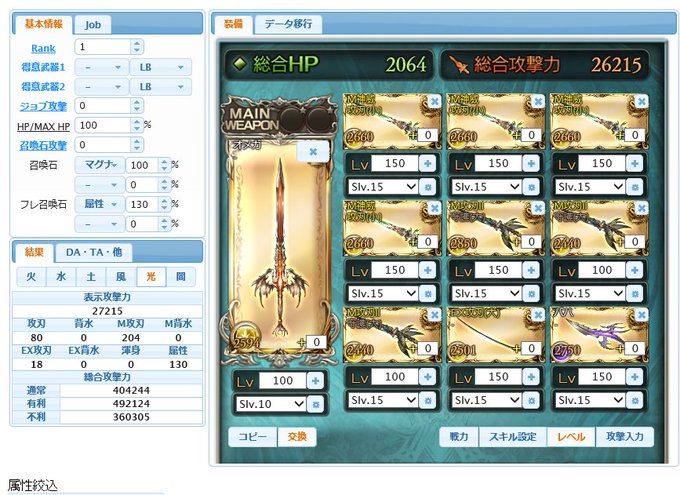Remove the main weapon with its X icon
Image resolution: width=680 pixels, height=495 pixels.
point(313,152)
